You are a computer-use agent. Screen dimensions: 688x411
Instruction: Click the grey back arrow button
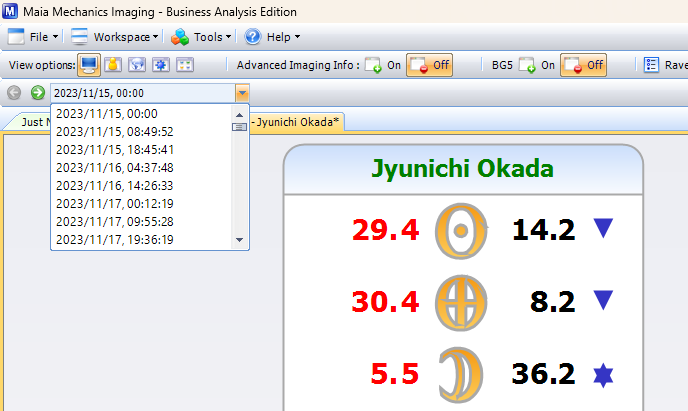pos(14,93)
